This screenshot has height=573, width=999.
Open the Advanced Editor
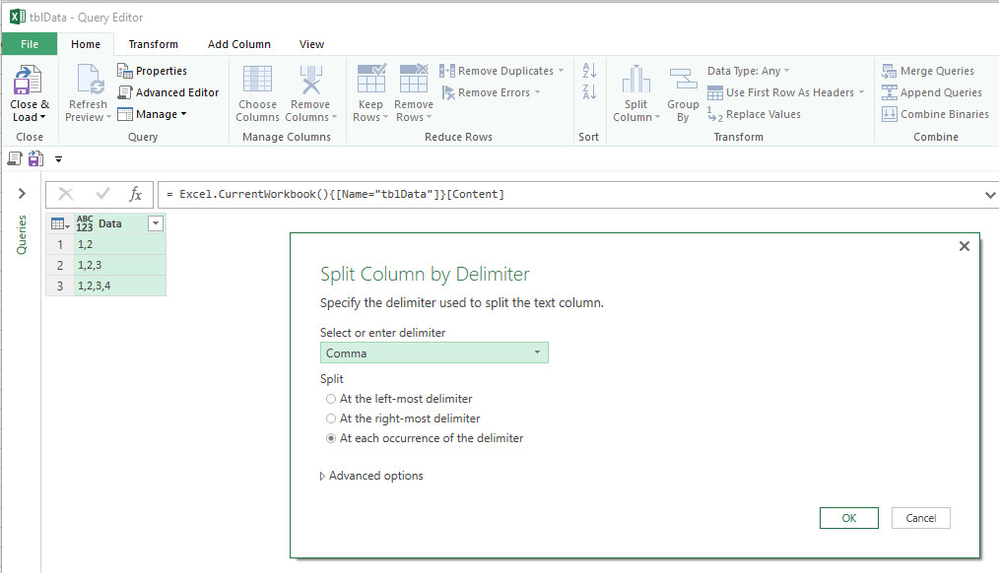point(168,92)
